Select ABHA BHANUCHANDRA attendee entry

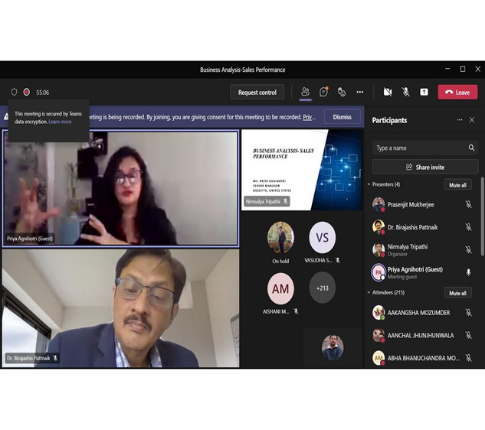tap(423, 358)
